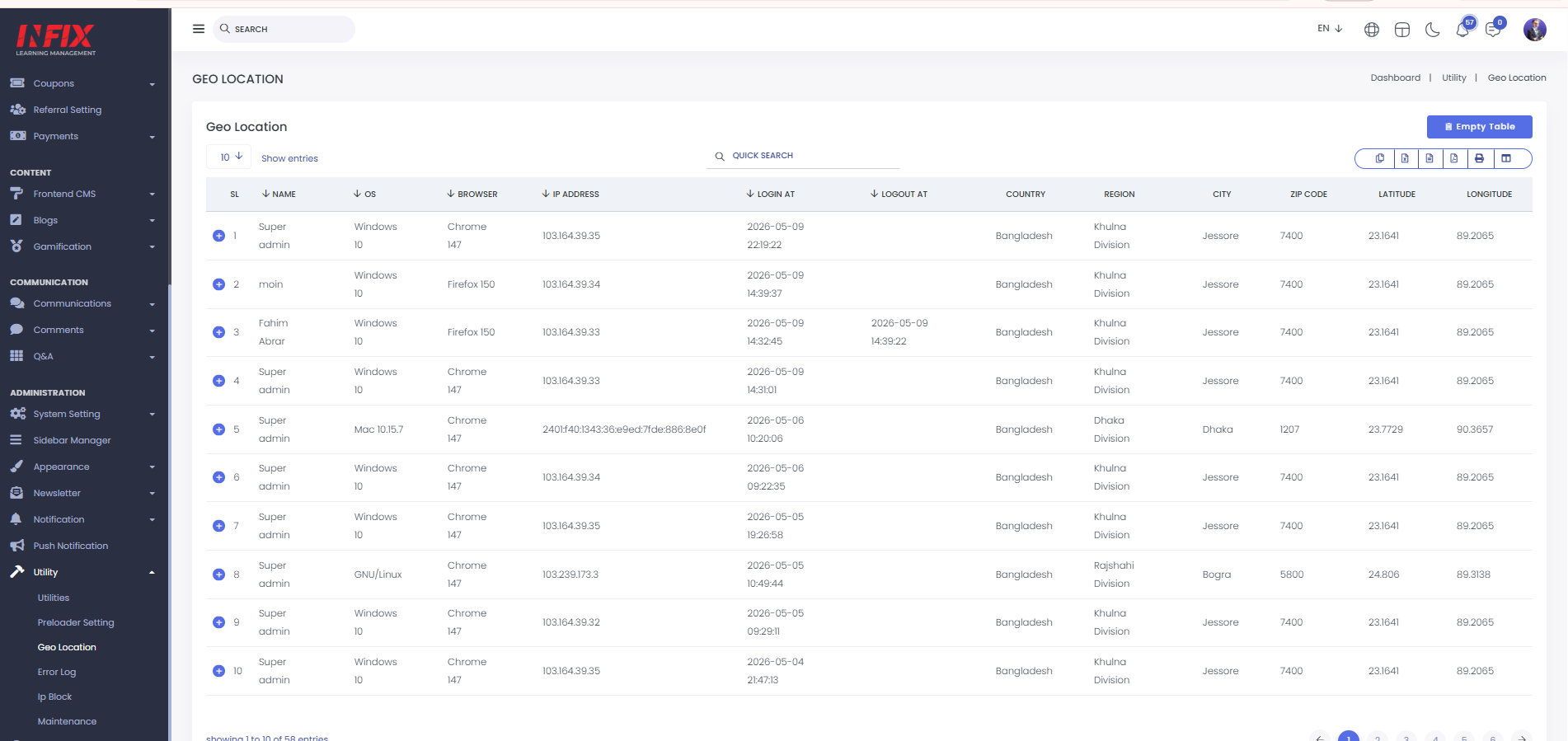
Task: Expand Payments sidebar menu
Action: pos(82,136)
